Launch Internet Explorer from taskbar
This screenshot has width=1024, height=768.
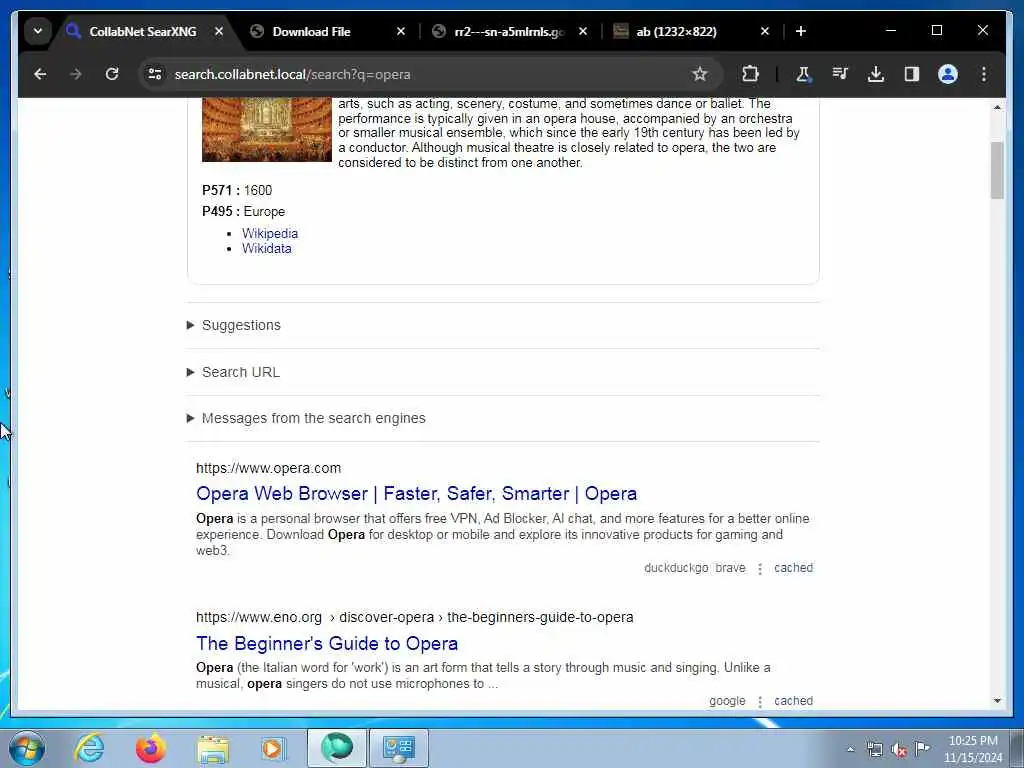89,748
